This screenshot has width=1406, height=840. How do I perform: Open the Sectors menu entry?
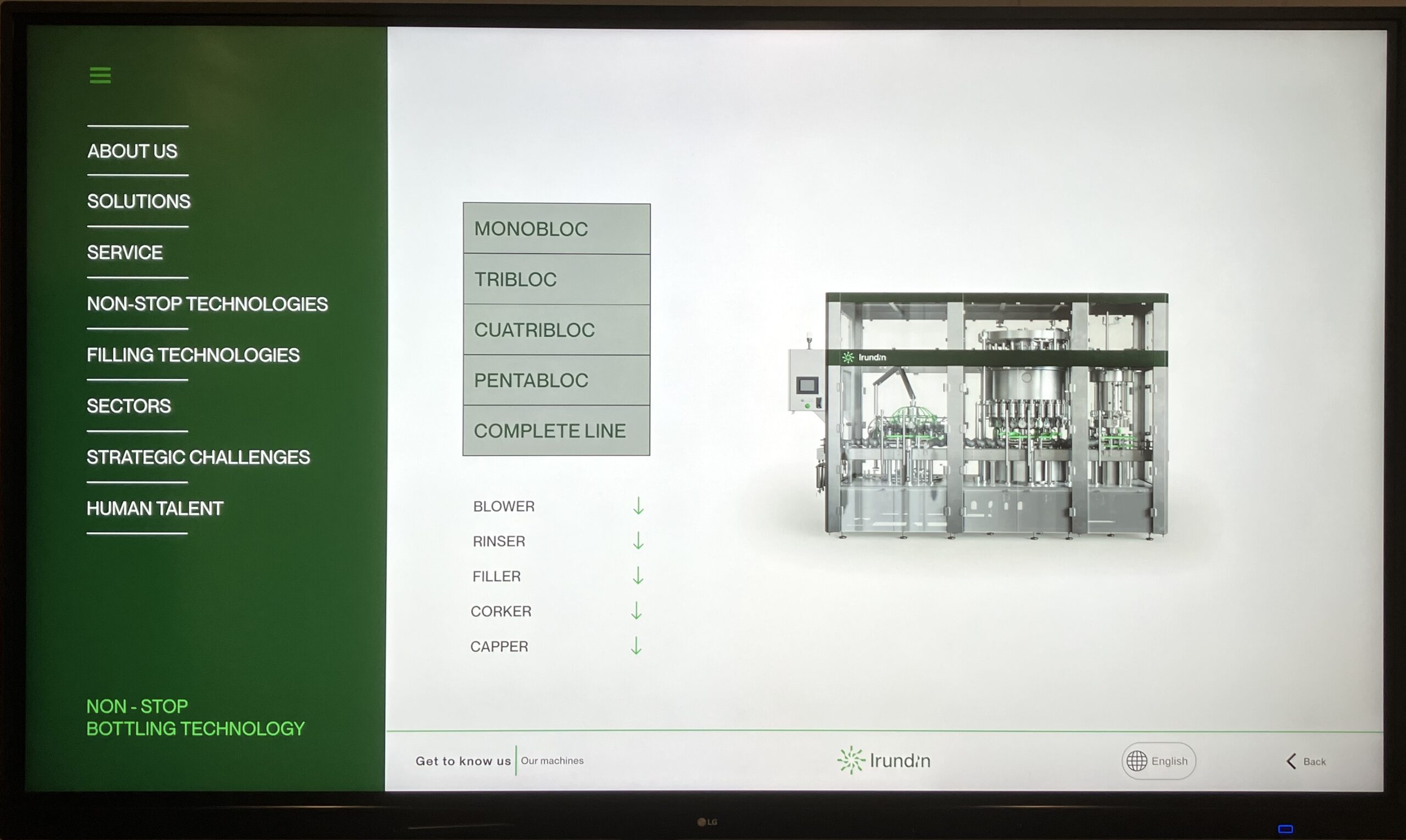click(x=129, y=406)
